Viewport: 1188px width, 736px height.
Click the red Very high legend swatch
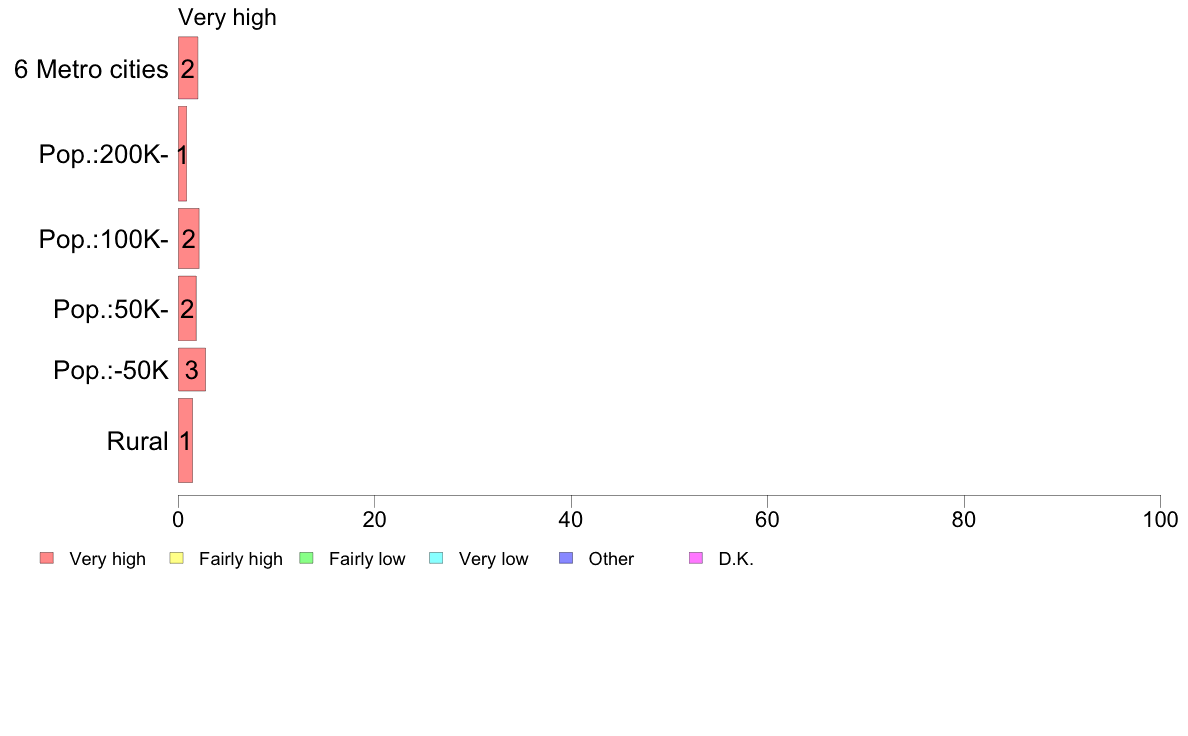[47, 559]
